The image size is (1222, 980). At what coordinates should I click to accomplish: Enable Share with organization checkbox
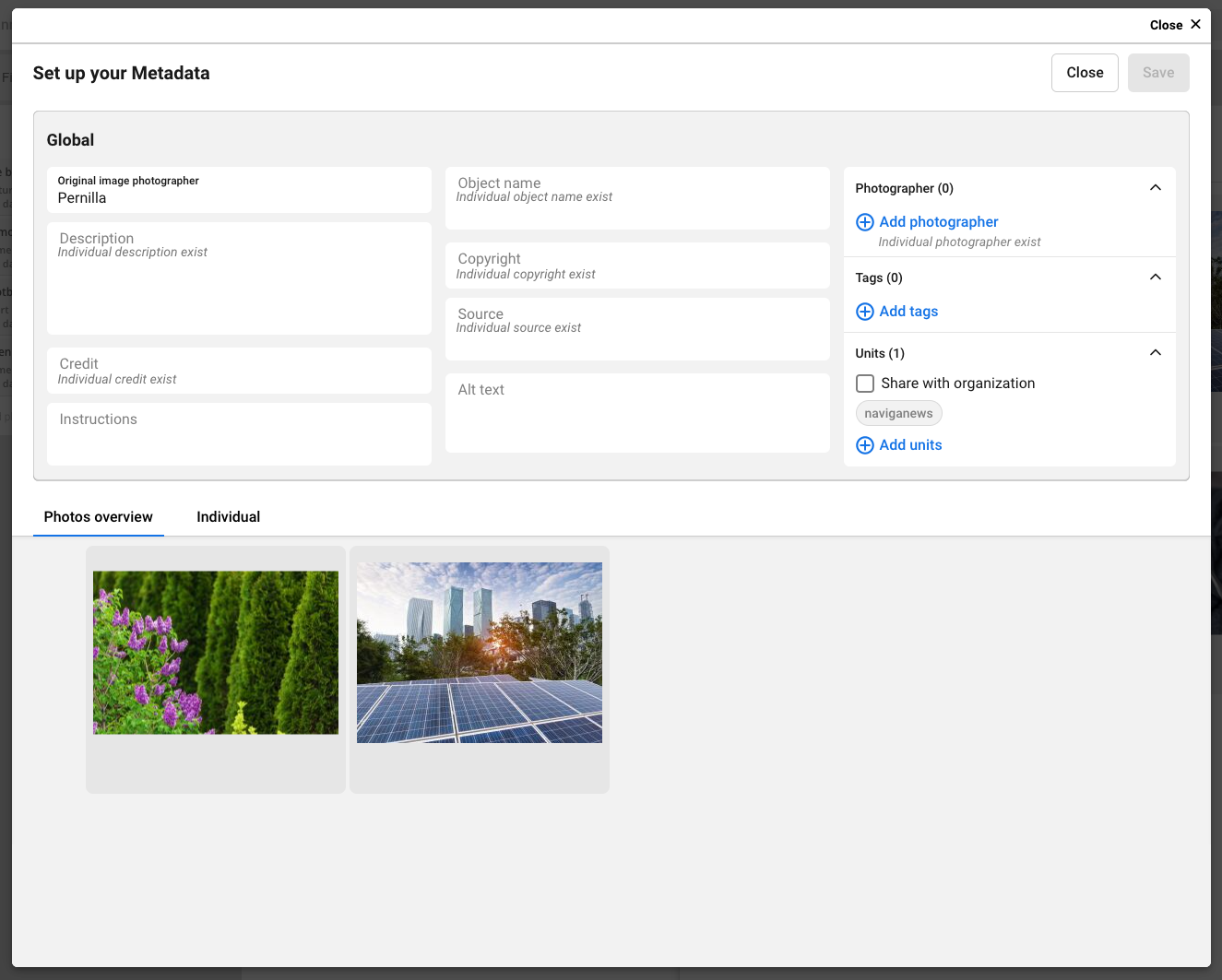(x=865, y=384)
